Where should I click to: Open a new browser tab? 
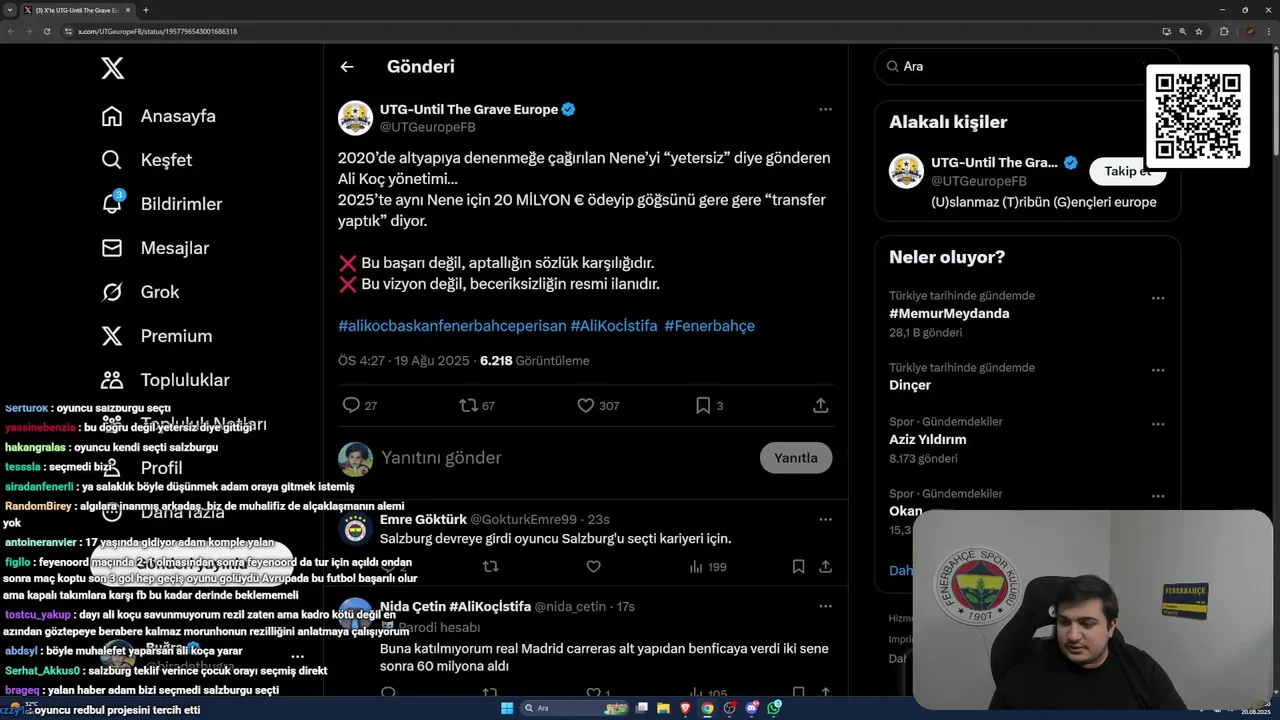click(x=146, y=10)
